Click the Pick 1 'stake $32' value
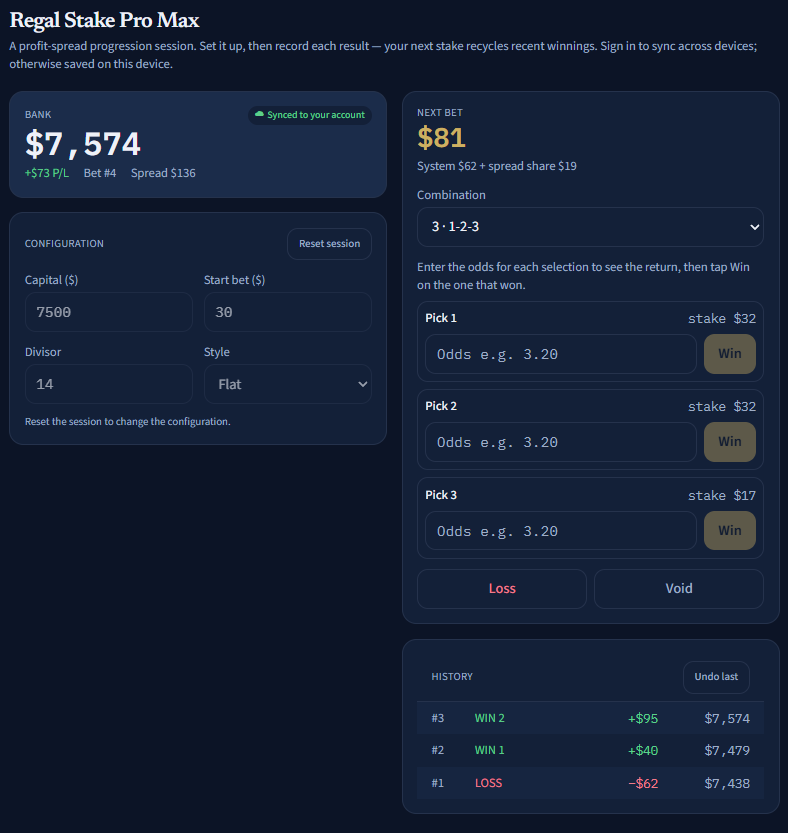 click(722, 318)
